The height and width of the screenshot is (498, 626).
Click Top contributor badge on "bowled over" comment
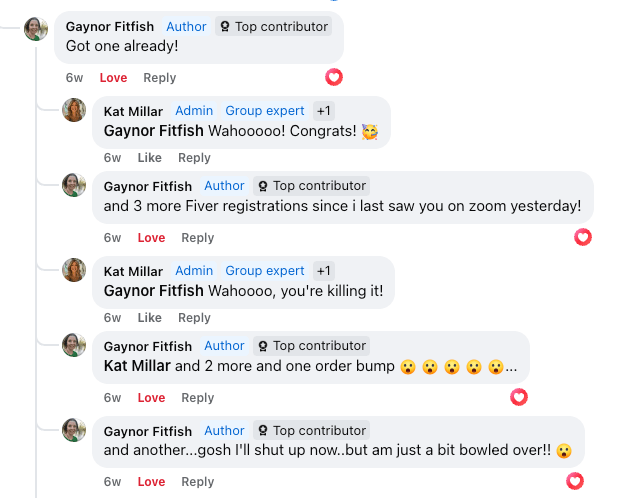coord(311,430)
